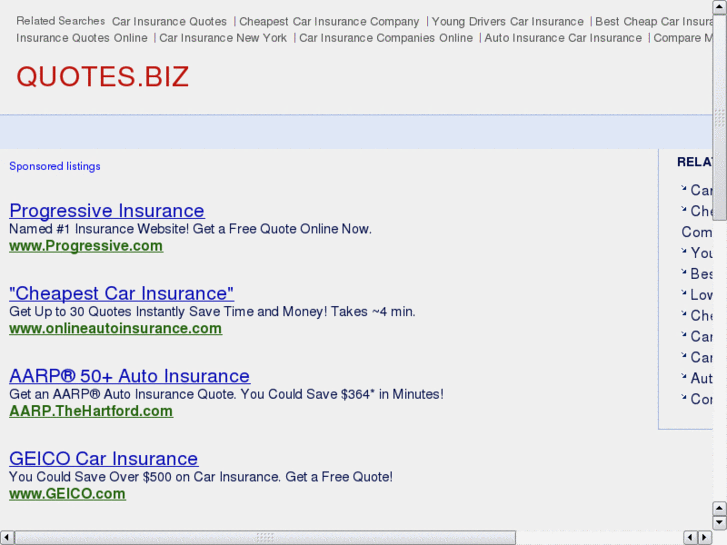Click the upper of the two bottom vertical scrollbar arrows

720,509
